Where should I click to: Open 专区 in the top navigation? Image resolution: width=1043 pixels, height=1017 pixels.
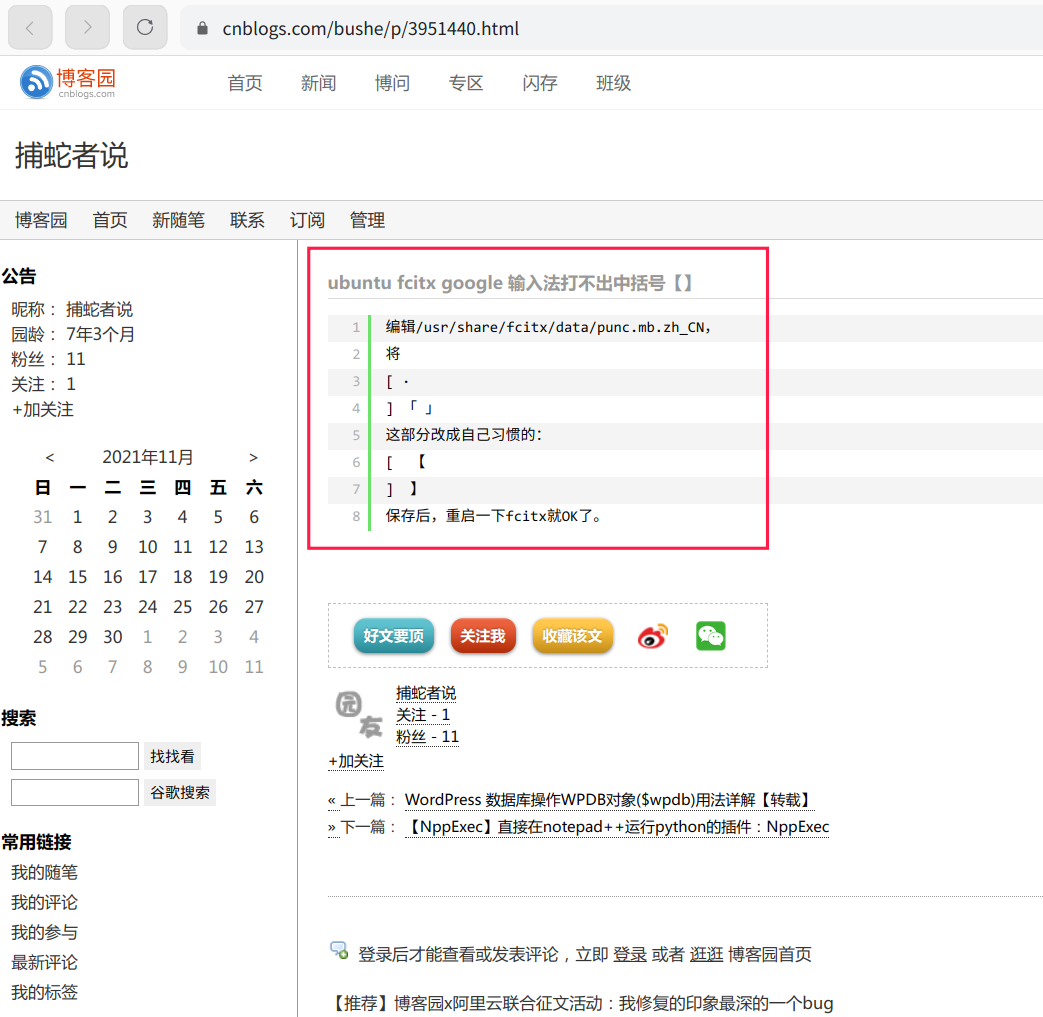(466, 83)
